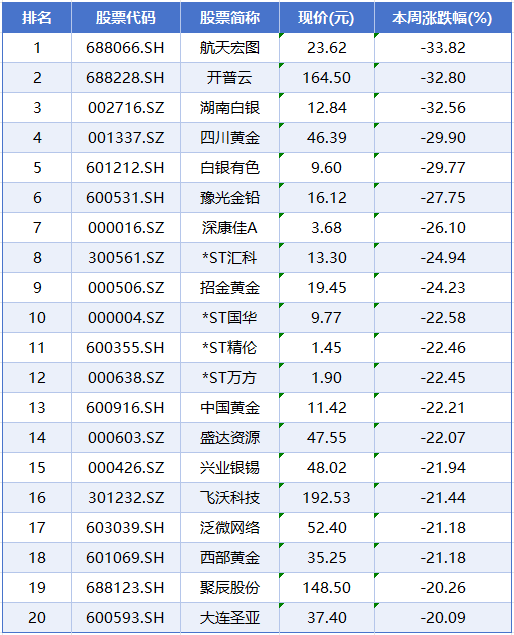Screen dimensions: 514x635
Task: Click the price cell 16.12
Action: click(x=327, y=198)
